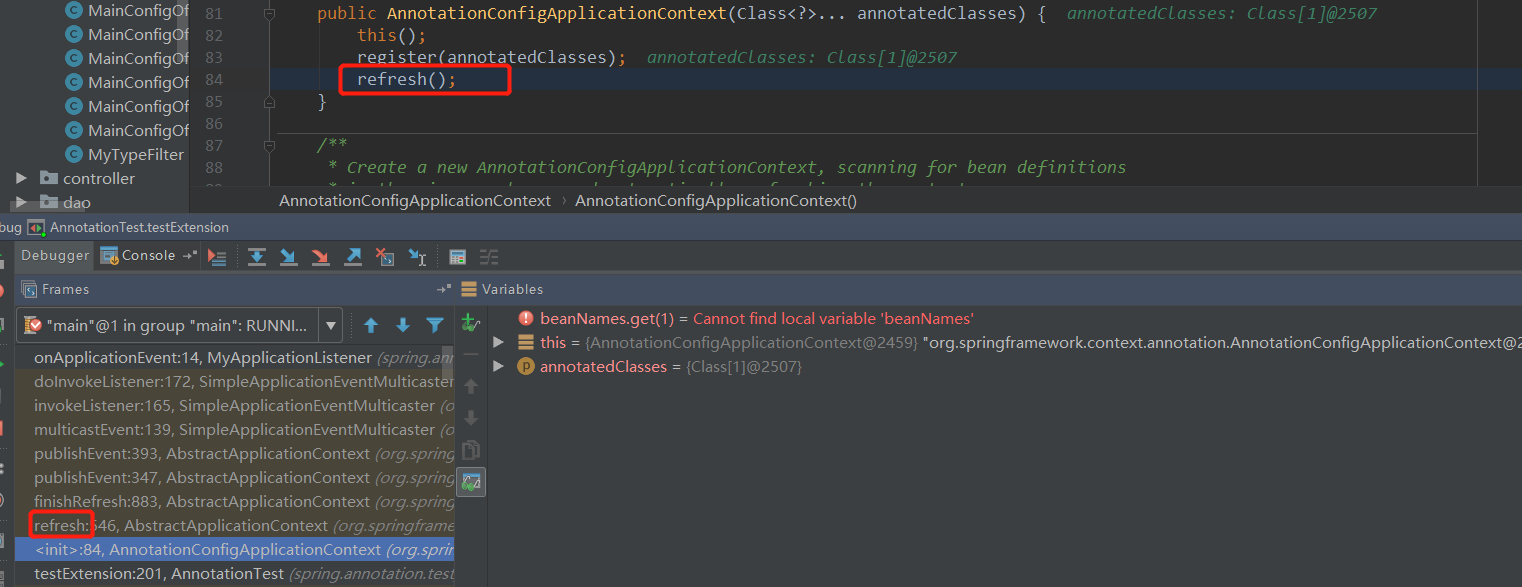The height and width of the screenshot is (587, 1522).
Task: Click AnnotationConfigApplicationContext class breadcrumb
Action: click(x=415, y=200)
